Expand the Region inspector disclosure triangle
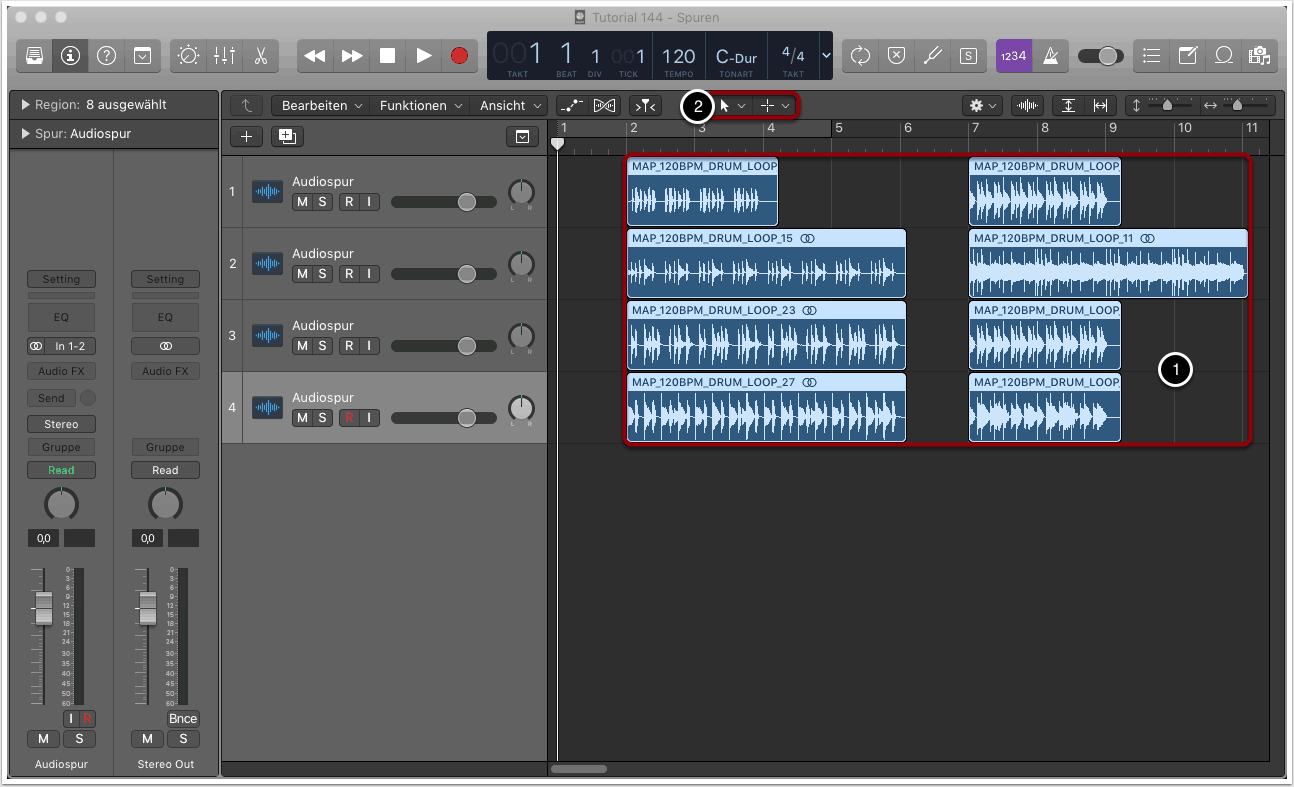1294x787 pixels. pyautogui.click(x=25, y=105)
